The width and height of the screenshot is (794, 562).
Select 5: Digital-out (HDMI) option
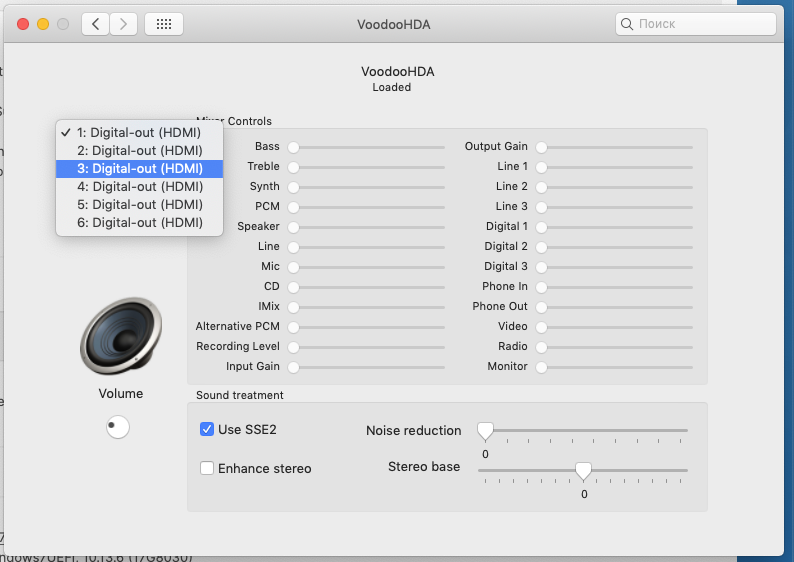coord(139,205)
